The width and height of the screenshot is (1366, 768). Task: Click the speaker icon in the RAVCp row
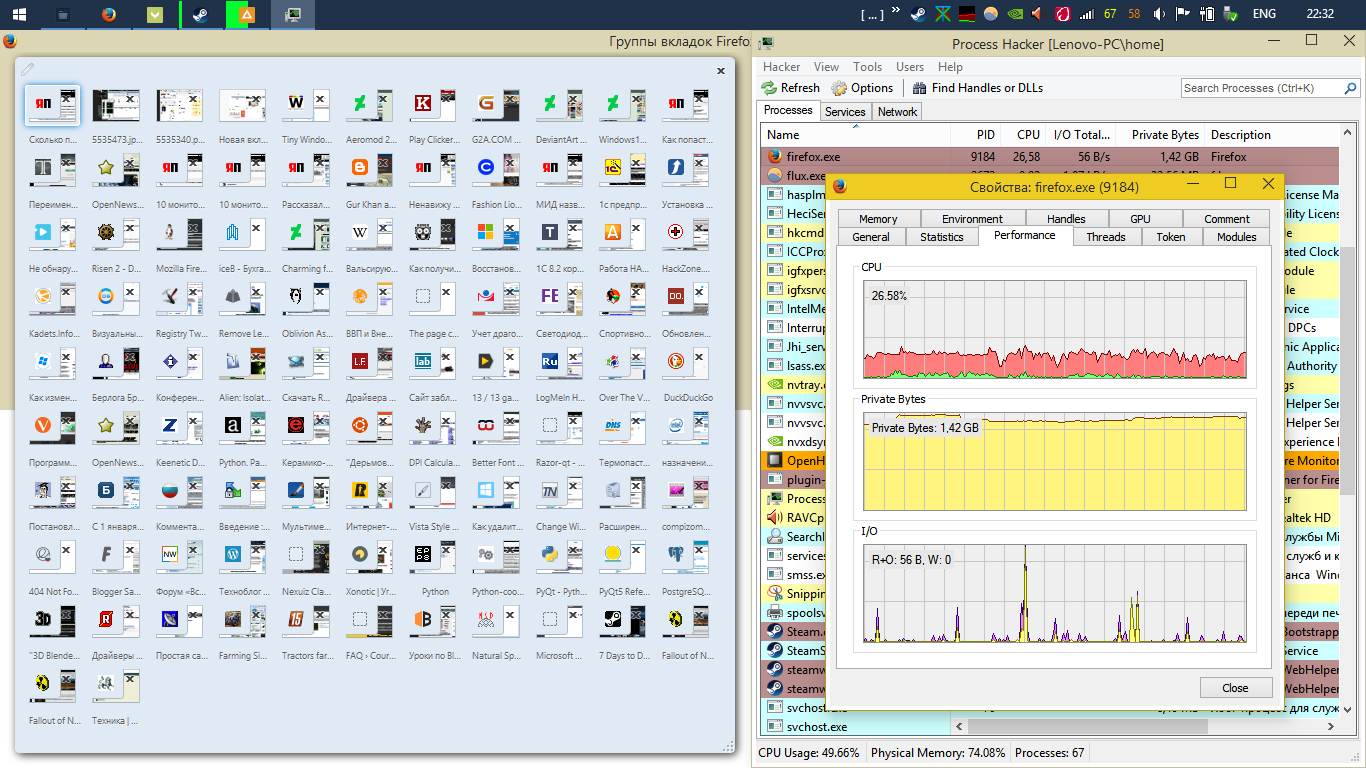pyautogui.click(x=774, y=518)
